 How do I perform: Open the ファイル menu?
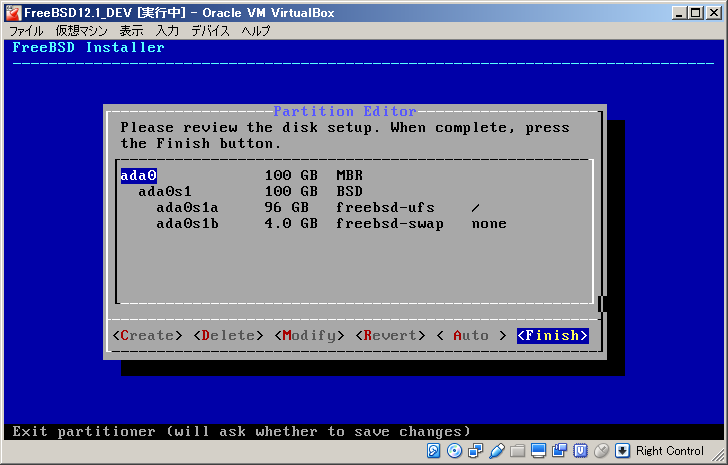[x=26, y=31]
